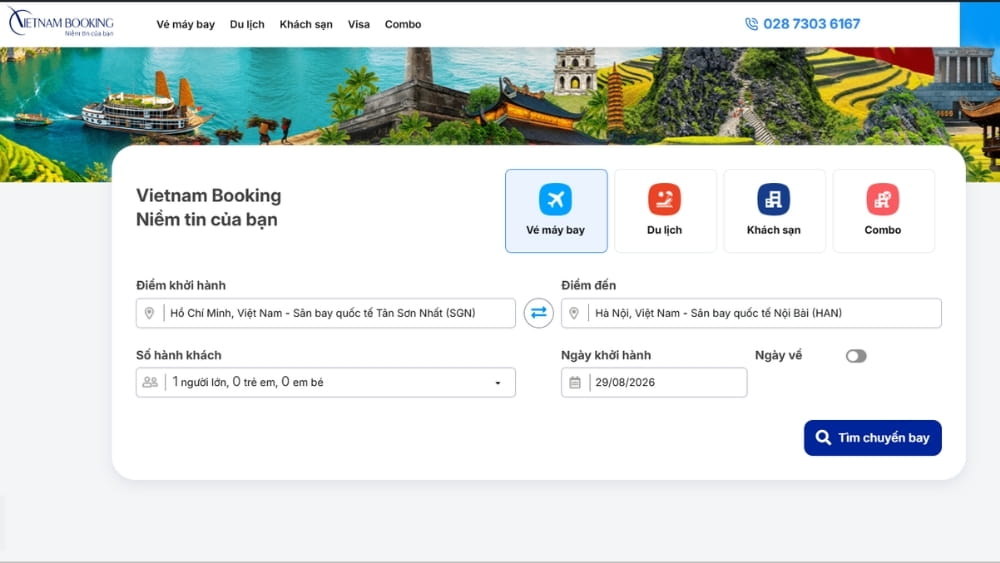Open the Ngày khởi hành date field
This screenshot has height=563, width=1000.
pyautogui.click(x=654, y=383)
